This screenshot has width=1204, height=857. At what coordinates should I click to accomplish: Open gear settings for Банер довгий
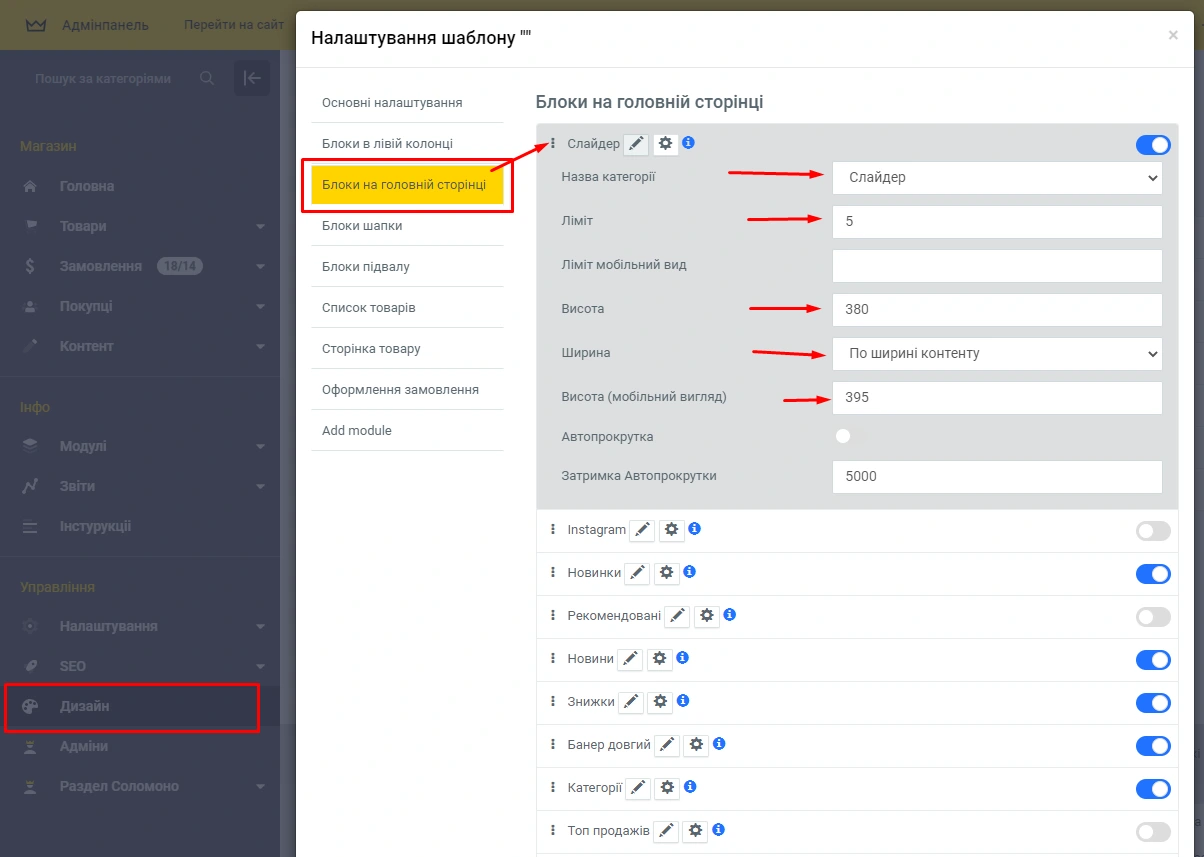coord(696,745)
